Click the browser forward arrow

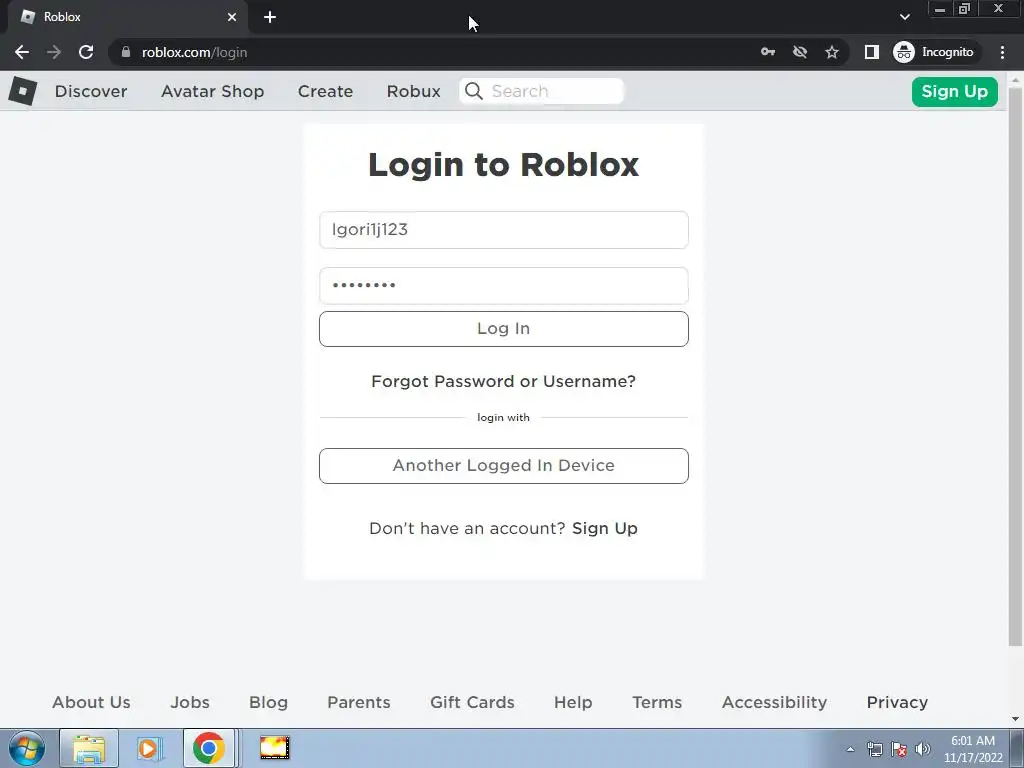pyautogui.click(x=54, y=52)
